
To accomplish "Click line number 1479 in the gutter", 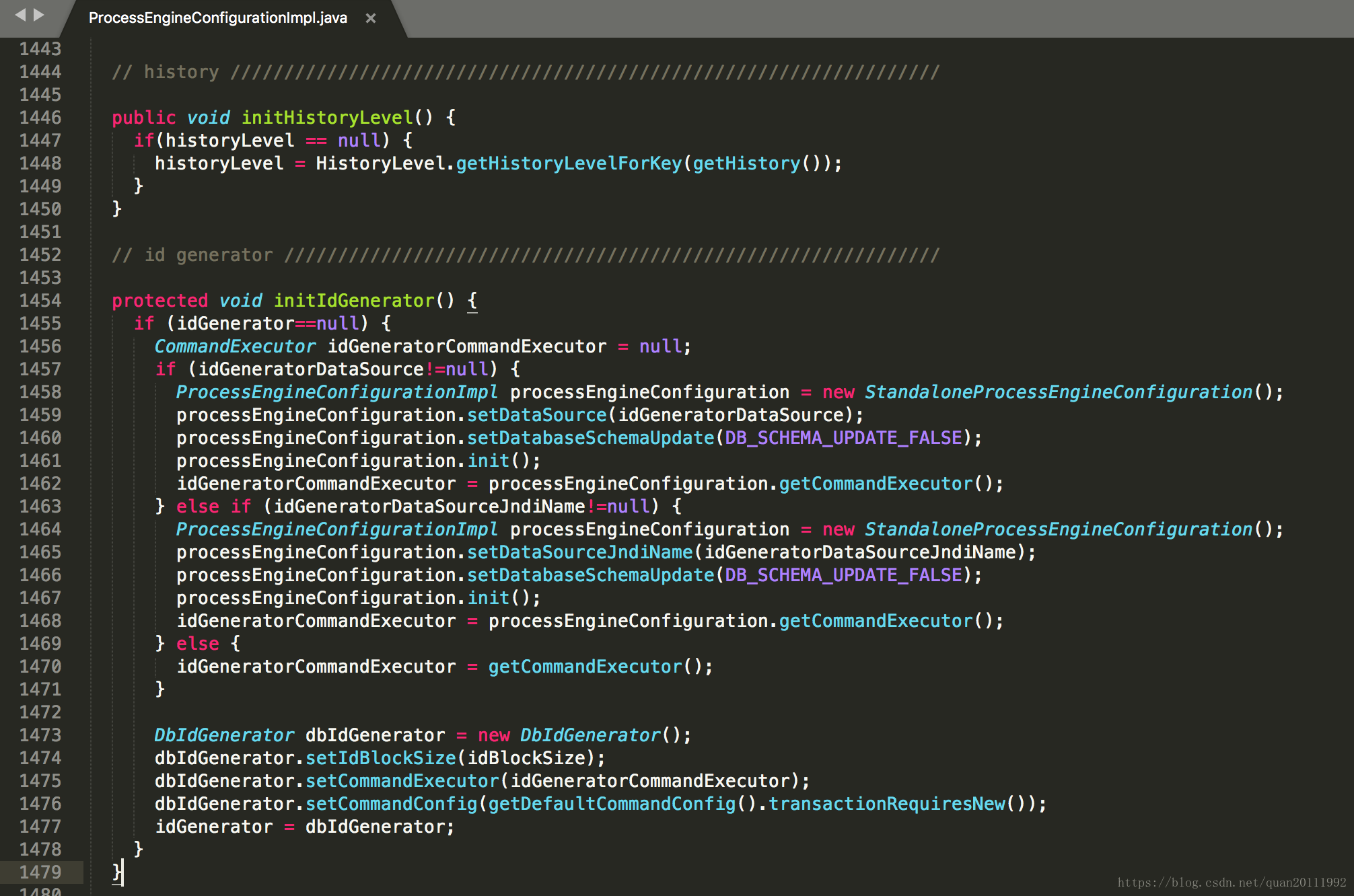I will [x=40, y=872].
